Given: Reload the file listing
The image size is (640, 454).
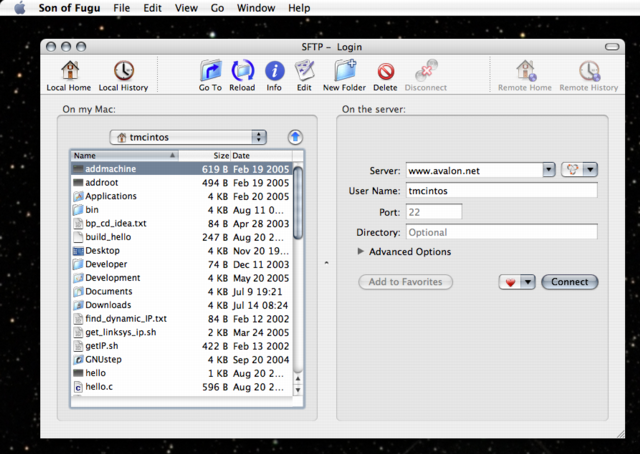Looking at the screenshot, I should point(242,70).
